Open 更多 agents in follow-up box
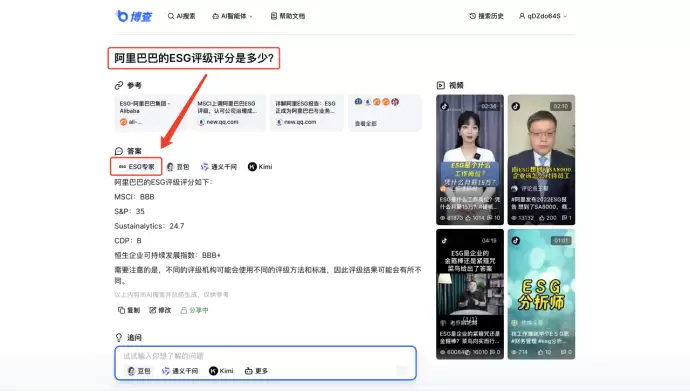Screen dimensions: 690x392 [256, 371]
